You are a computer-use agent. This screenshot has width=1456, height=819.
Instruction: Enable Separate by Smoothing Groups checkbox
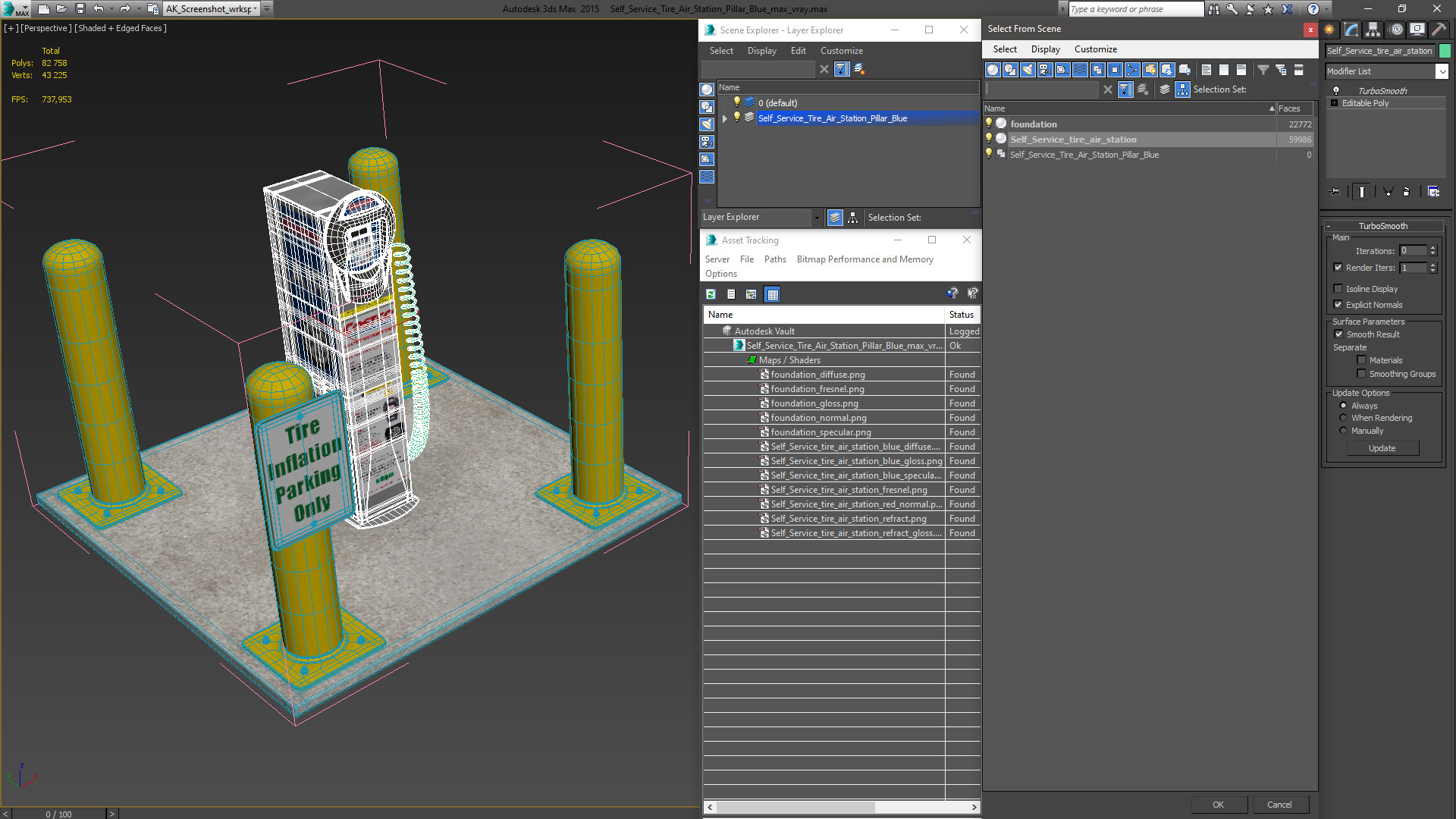click(1361, 374)
